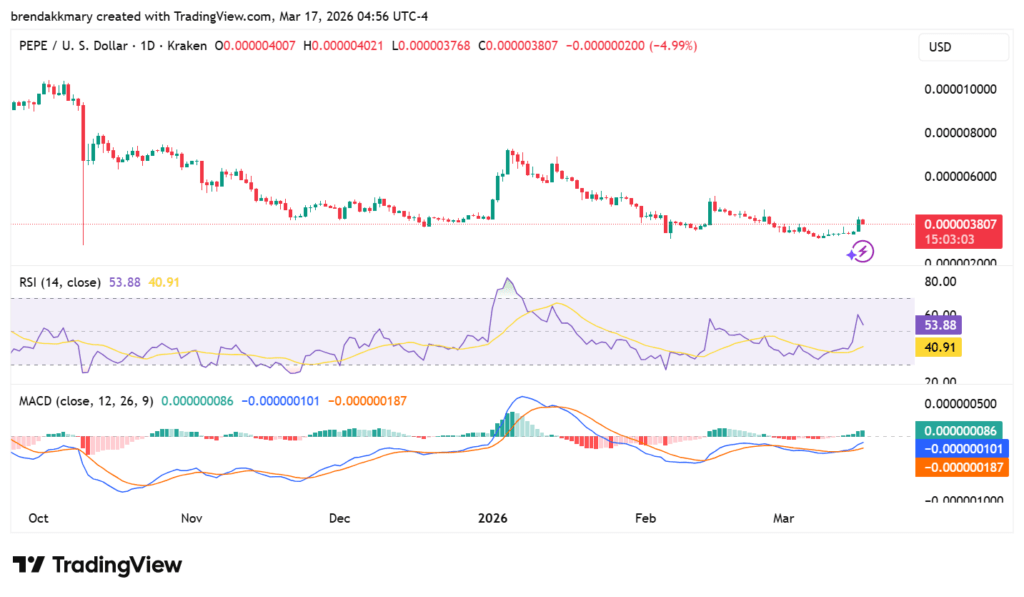
Task: Toggle the Kraken exchange label
Action: coord(186,46)
